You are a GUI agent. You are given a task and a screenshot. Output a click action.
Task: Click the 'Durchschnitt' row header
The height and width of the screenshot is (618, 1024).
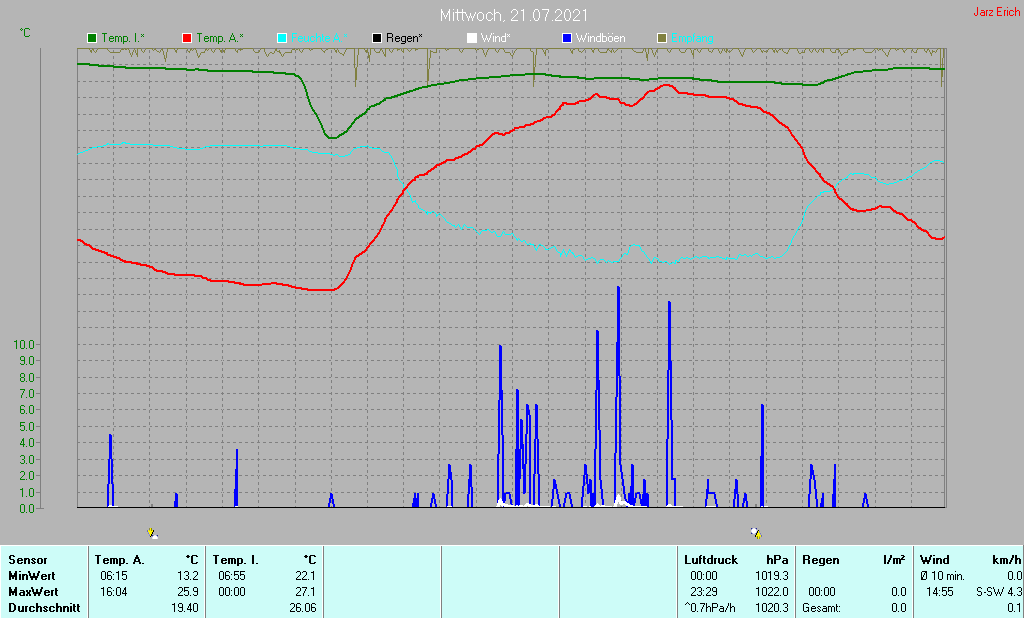[x=44, y=608]
